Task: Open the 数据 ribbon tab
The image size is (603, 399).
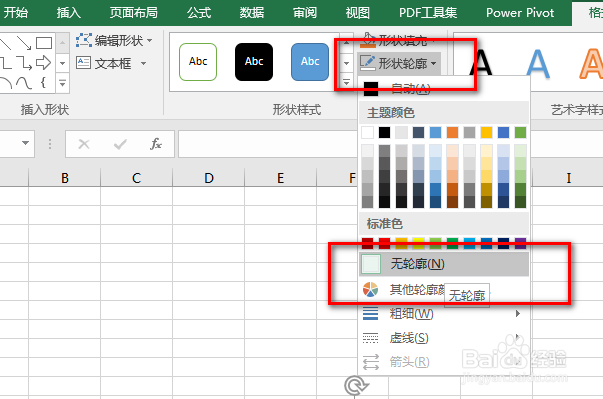Action: (252, 13)
